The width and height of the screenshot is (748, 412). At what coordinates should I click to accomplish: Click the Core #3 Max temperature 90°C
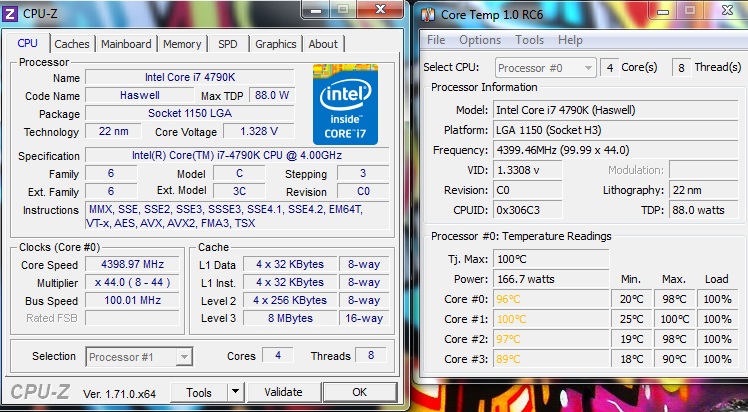(x=675, y=360)
